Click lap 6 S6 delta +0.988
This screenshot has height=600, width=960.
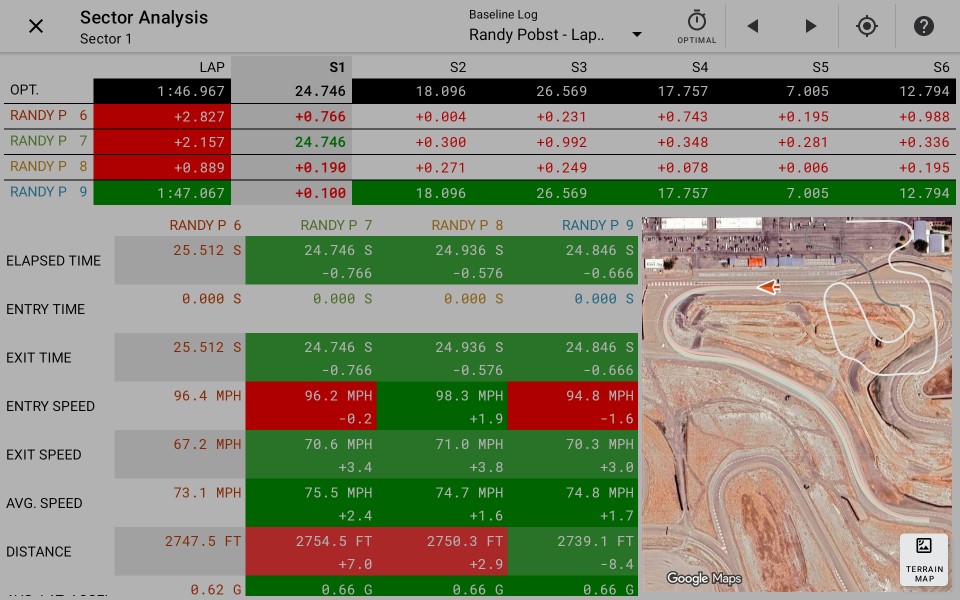(x=924, y=116)
